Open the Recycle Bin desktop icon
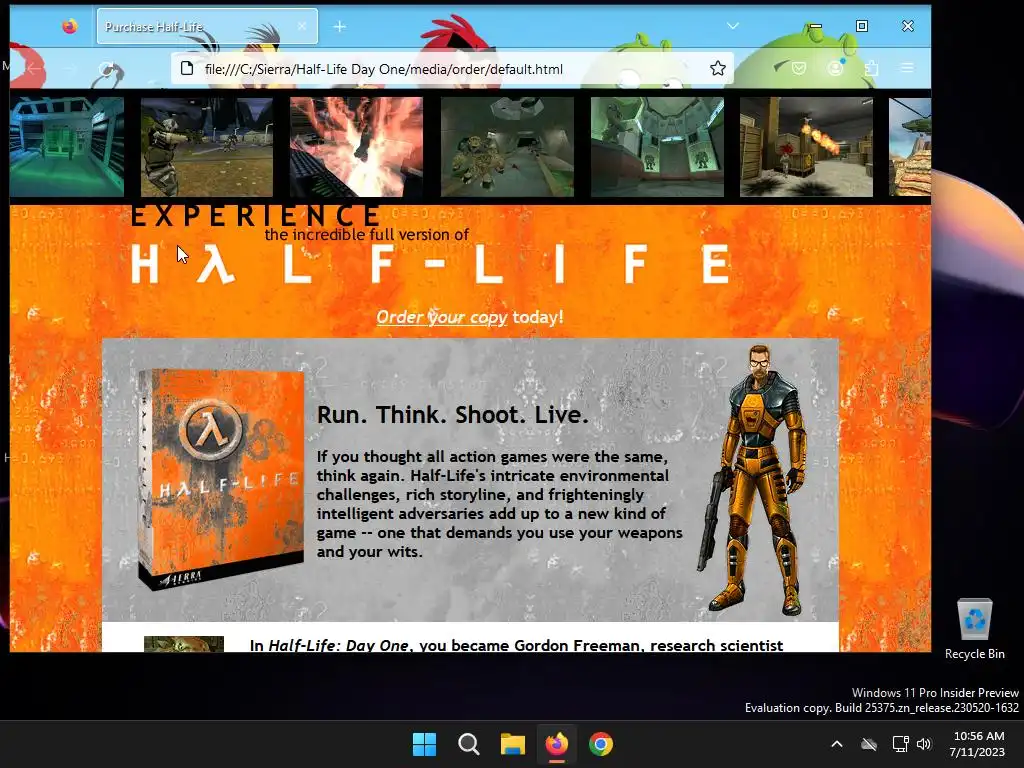The image size is (1024, 768). 974,630
